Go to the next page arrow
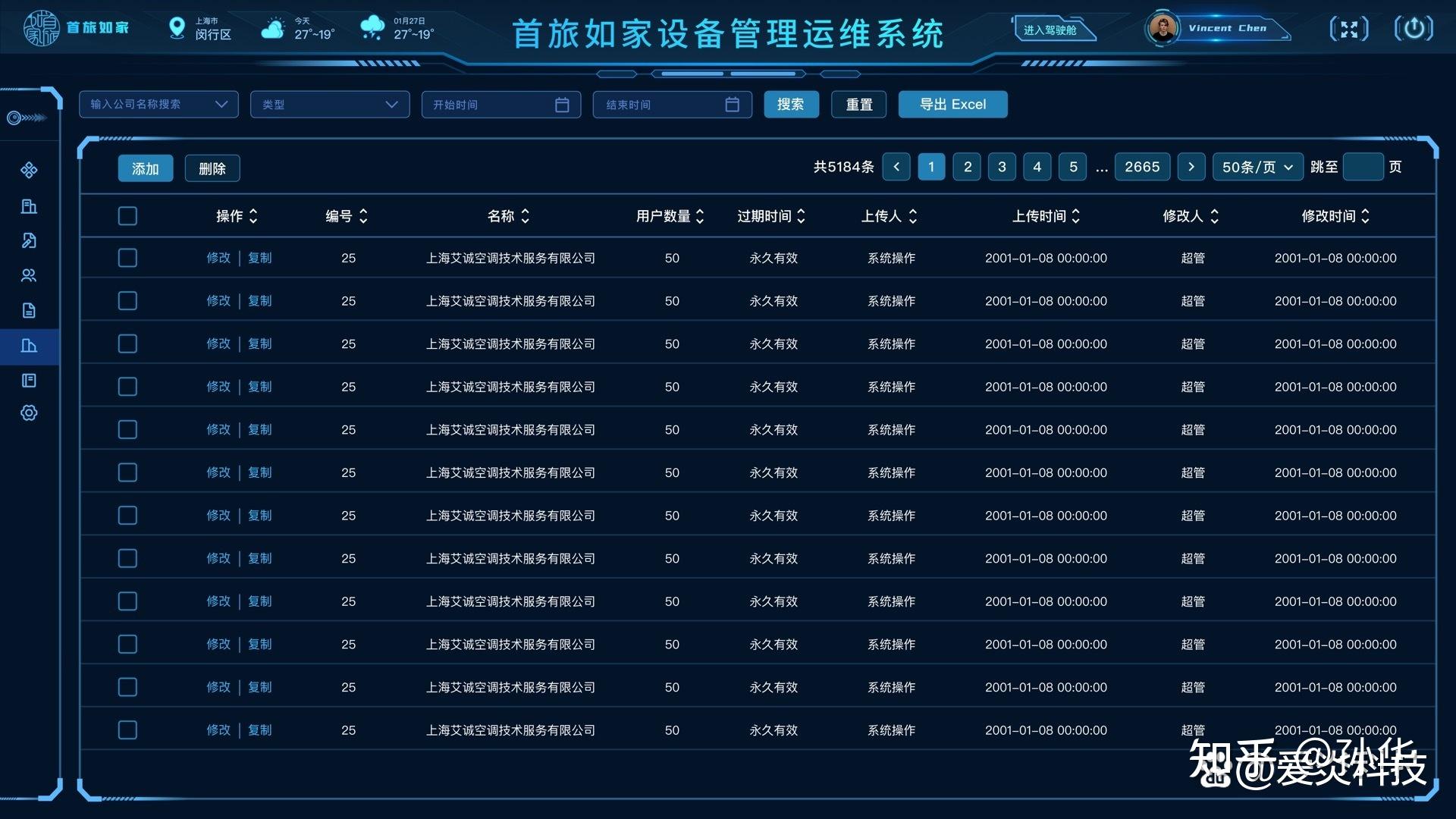The width and height of the screenshot is (1456, 819). (1191, 167)
